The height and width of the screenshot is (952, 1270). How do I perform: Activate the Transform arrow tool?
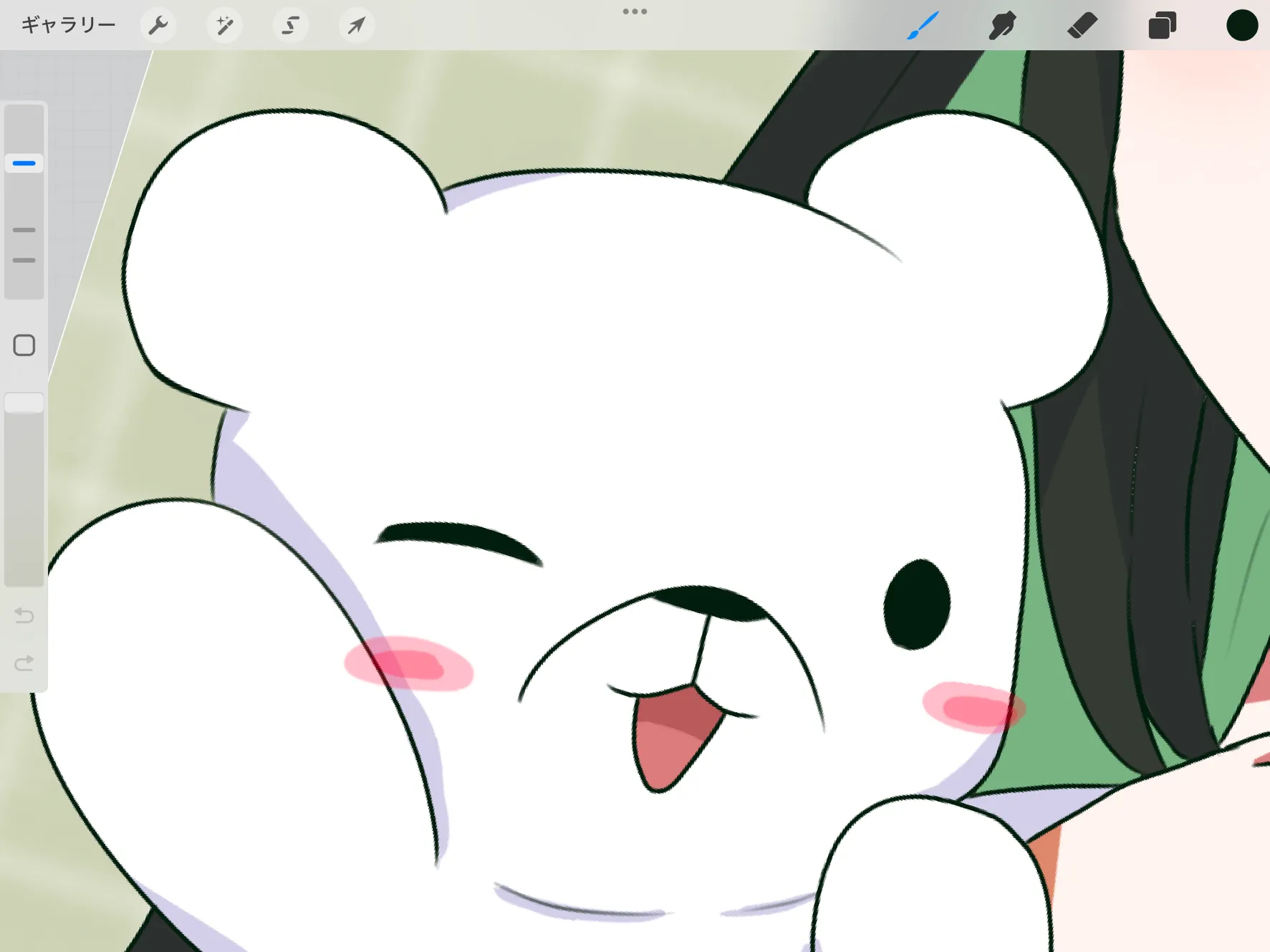click(x=356, y=26)
